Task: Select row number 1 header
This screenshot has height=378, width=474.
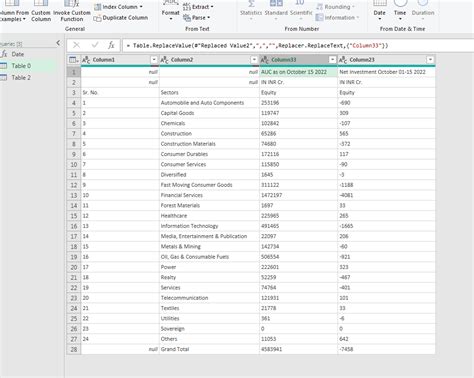Action: [x=74, y=72]
